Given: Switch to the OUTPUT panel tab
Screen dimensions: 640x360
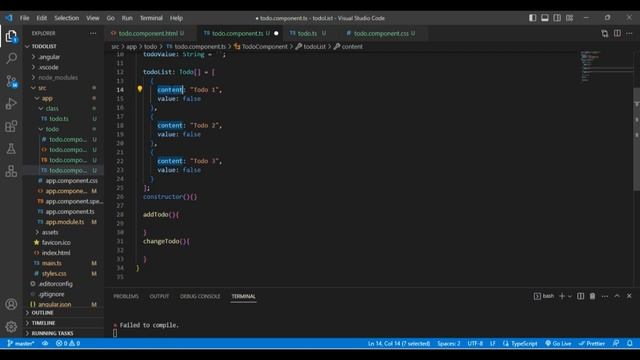Looking at the screenshot, I should (159, 296).
